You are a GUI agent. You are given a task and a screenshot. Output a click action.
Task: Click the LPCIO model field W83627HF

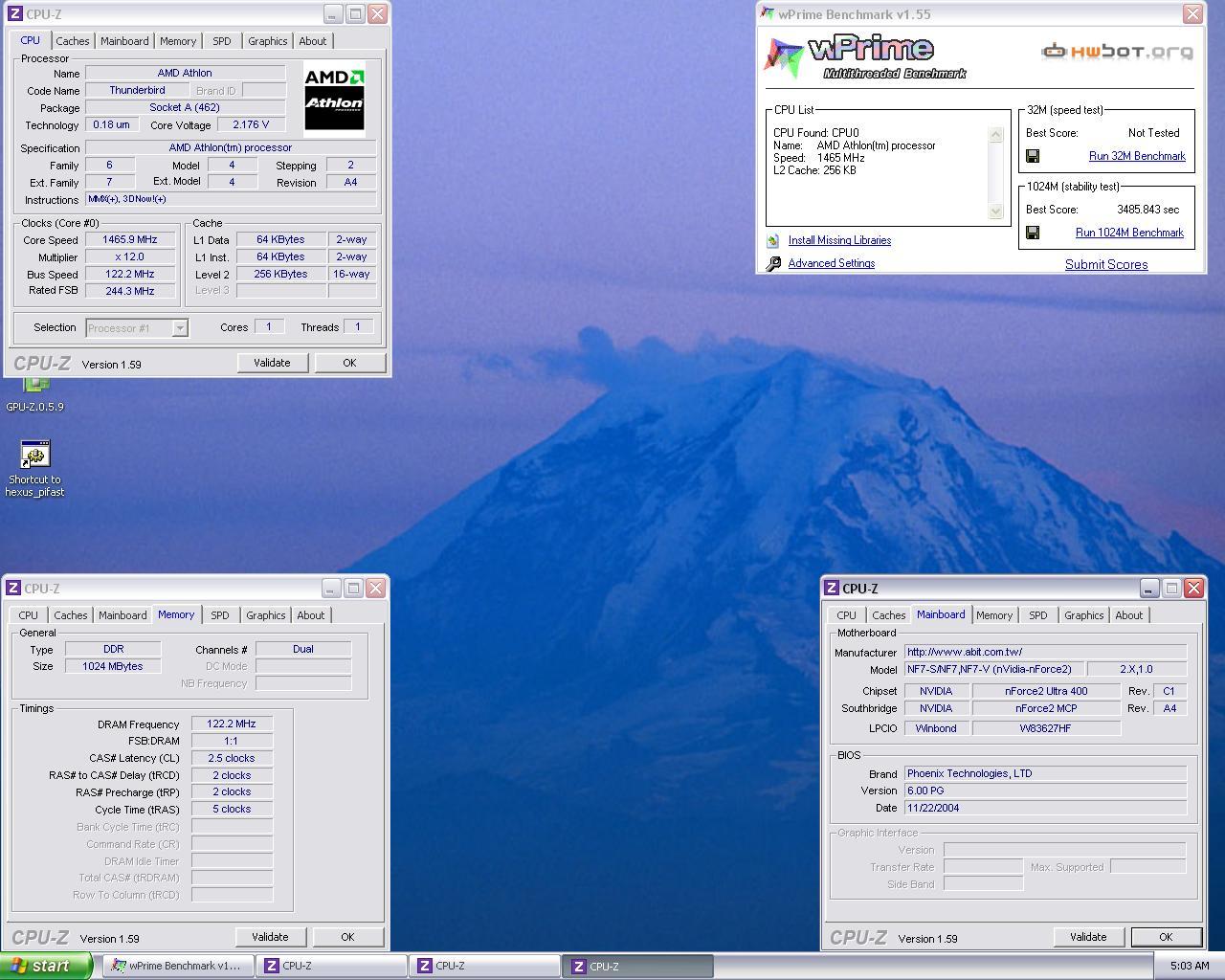tap(1046, 728)
